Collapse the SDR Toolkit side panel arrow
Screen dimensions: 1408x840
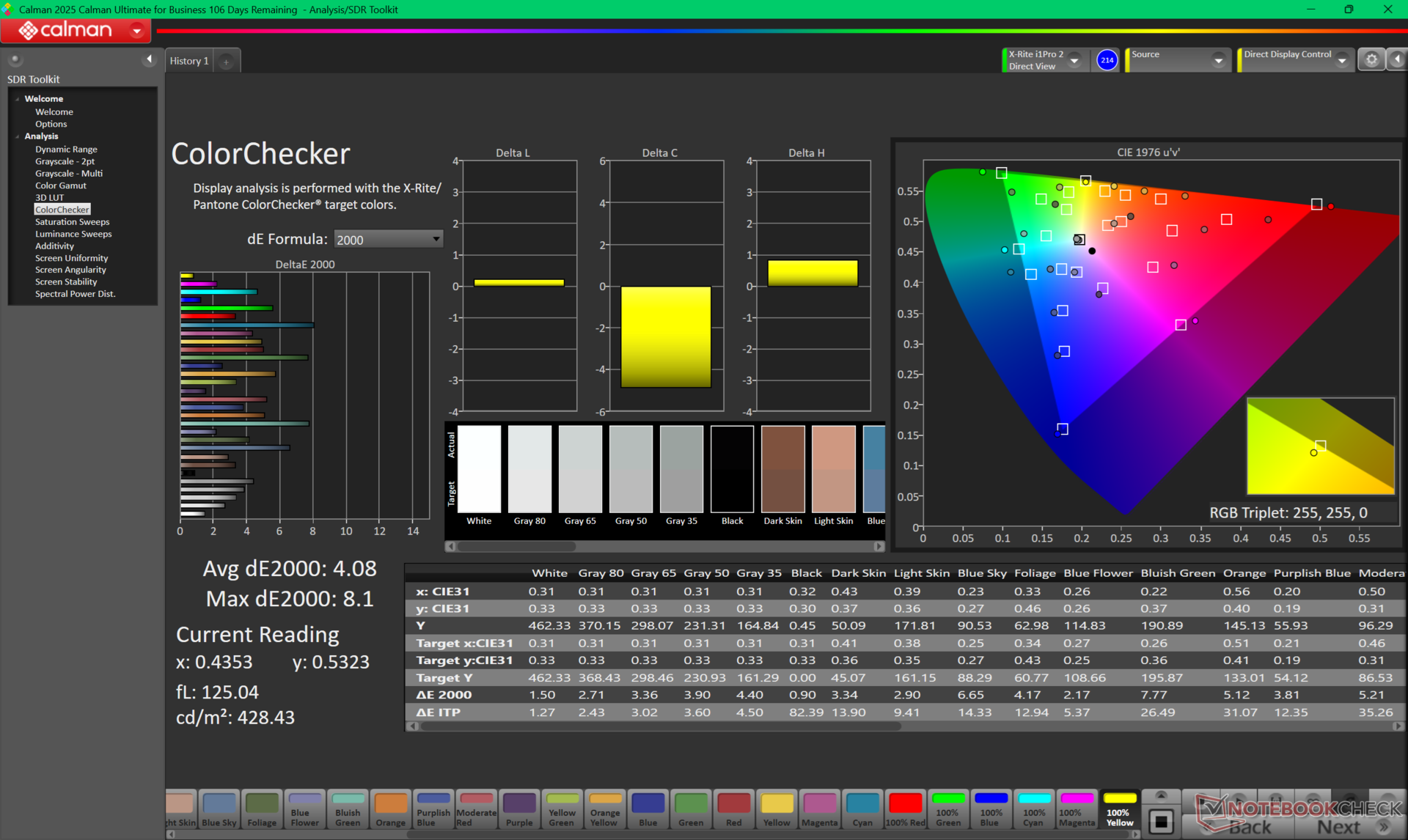[x=149, y=59]
